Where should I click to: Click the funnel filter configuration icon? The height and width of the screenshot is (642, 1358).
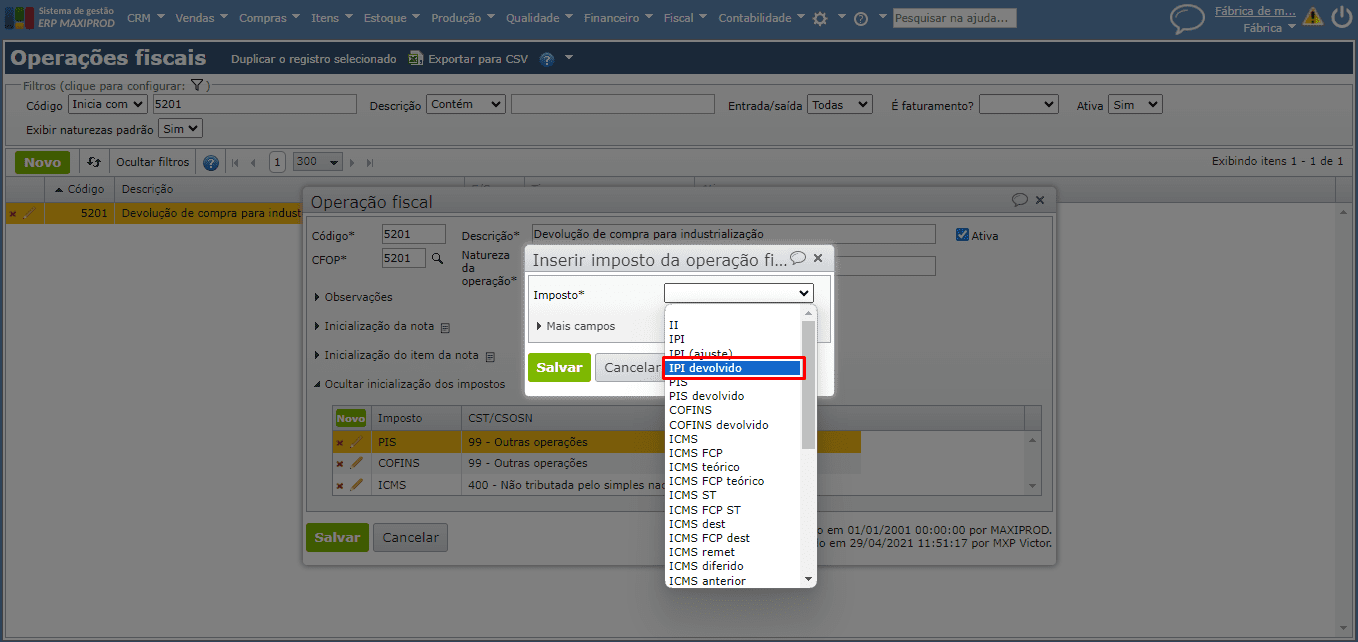tap(197, 86)
